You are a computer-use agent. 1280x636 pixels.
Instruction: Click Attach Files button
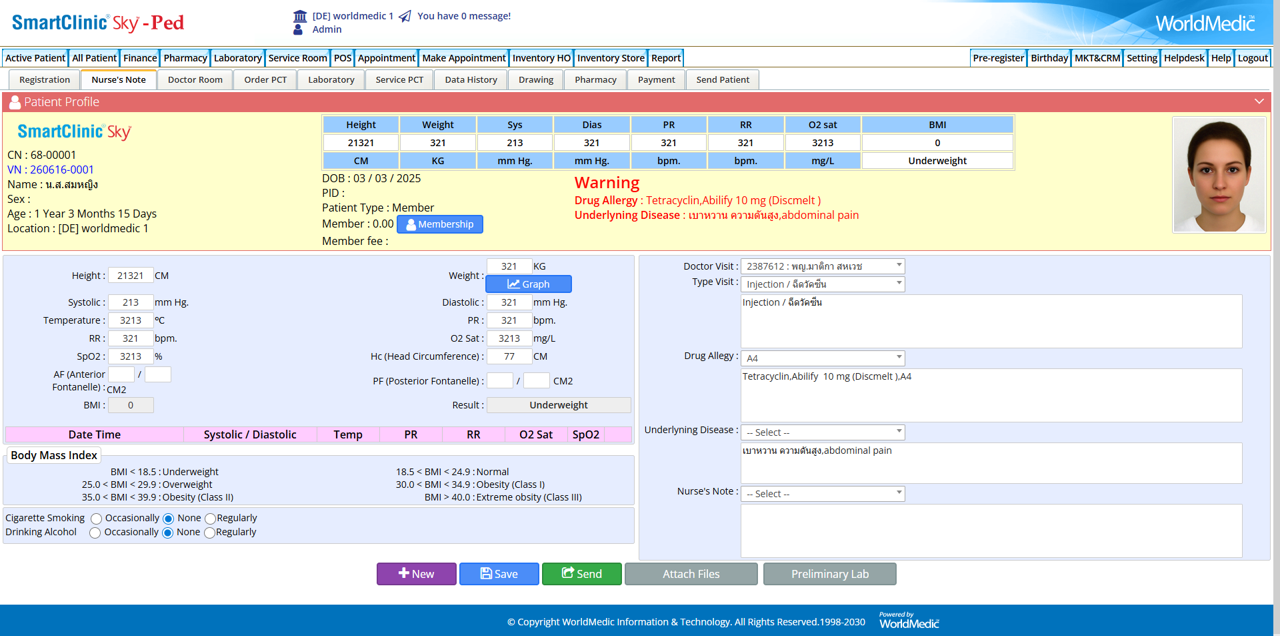tap(691, 574)
